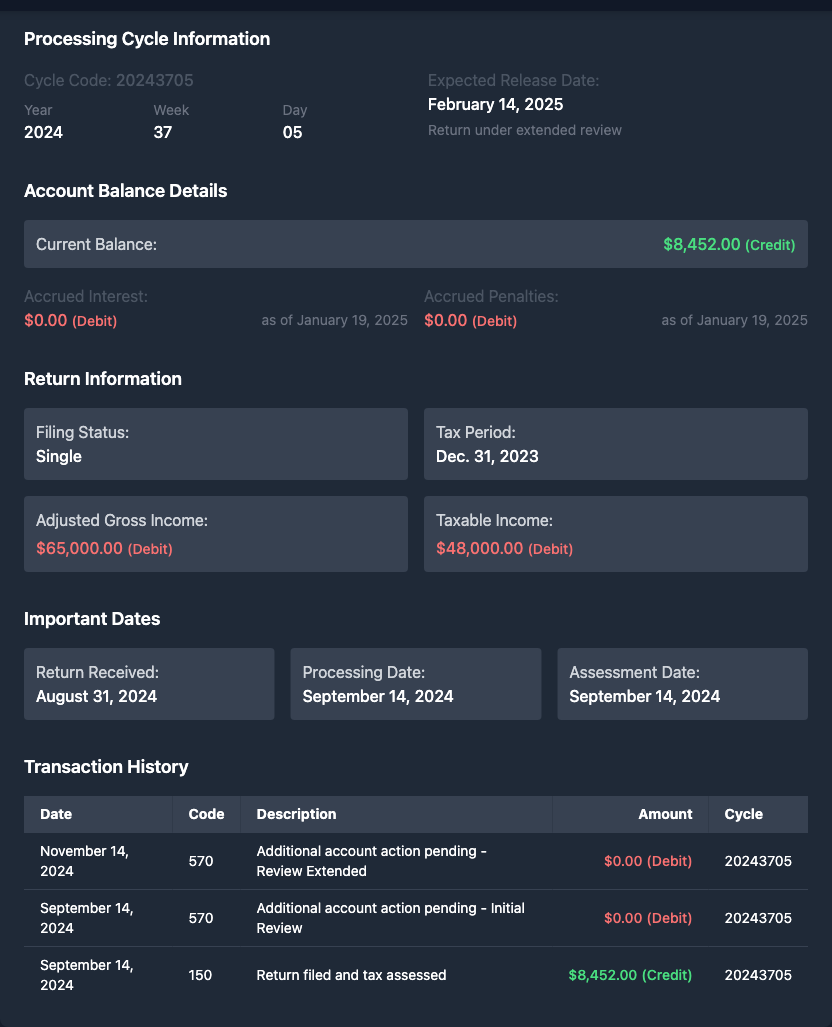
Task: Click the Description column header
Action: 296,814
